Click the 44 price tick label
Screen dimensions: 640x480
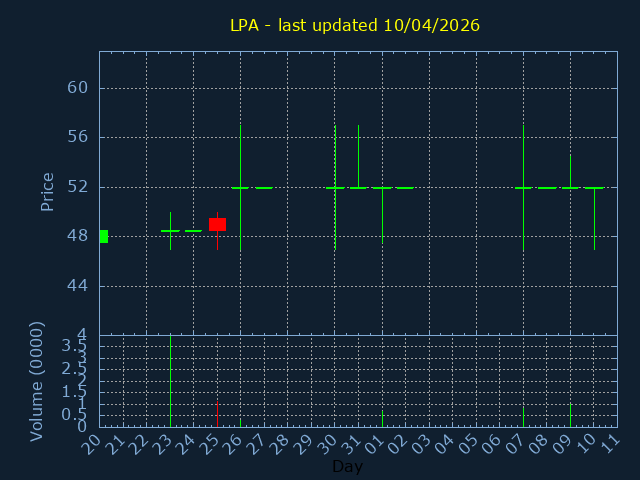point(78,286)
